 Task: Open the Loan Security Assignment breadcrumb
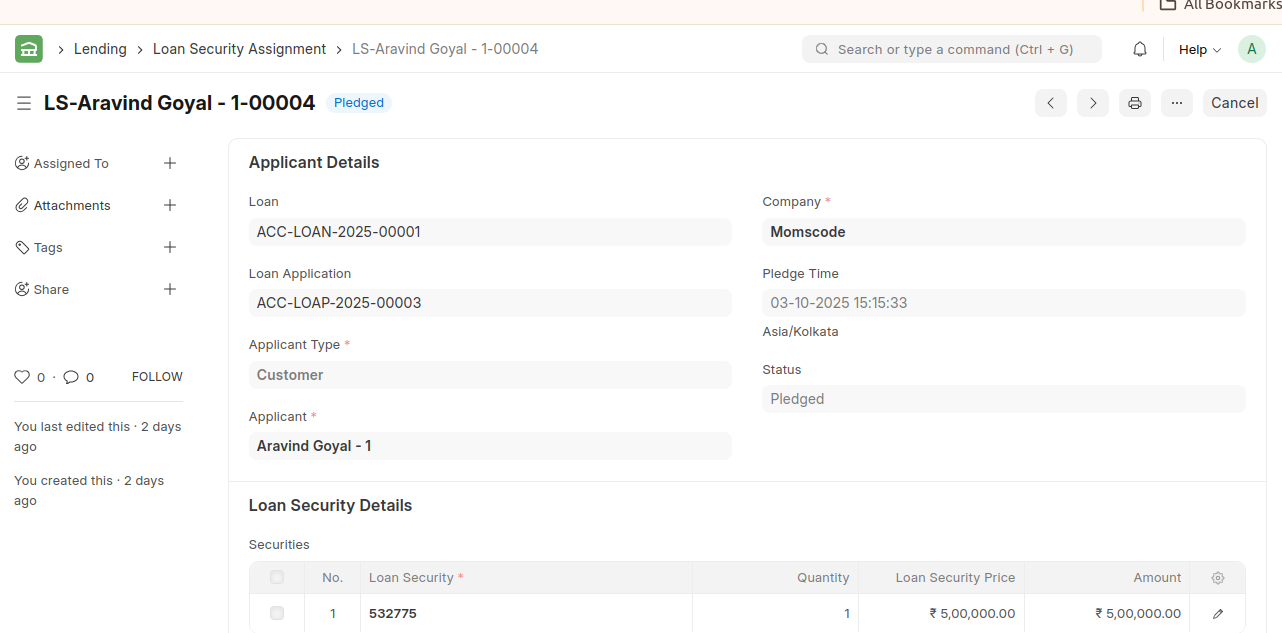tap(239, 49)
